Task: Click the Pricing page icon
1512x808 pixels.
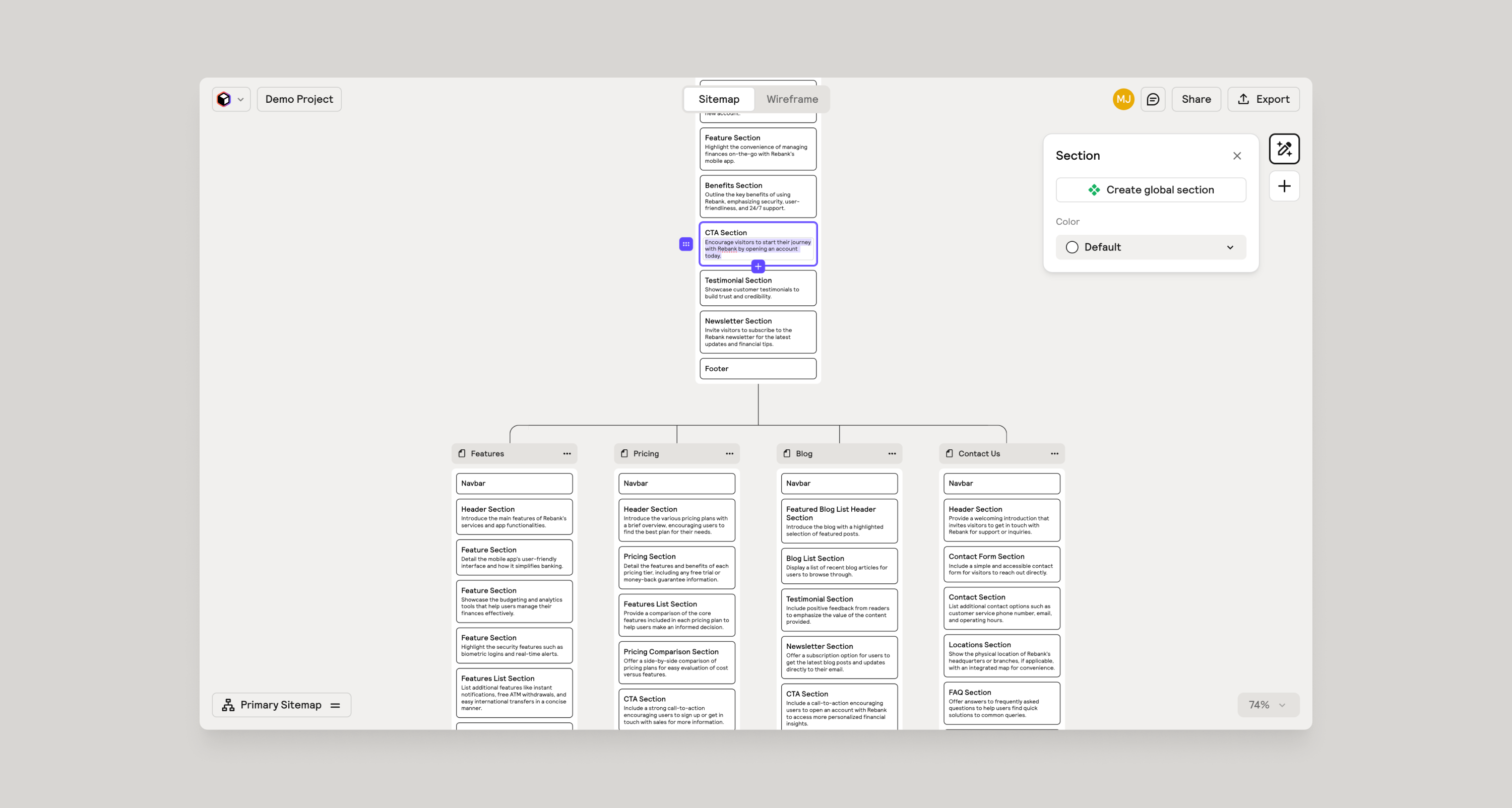Action: point(624,453)
